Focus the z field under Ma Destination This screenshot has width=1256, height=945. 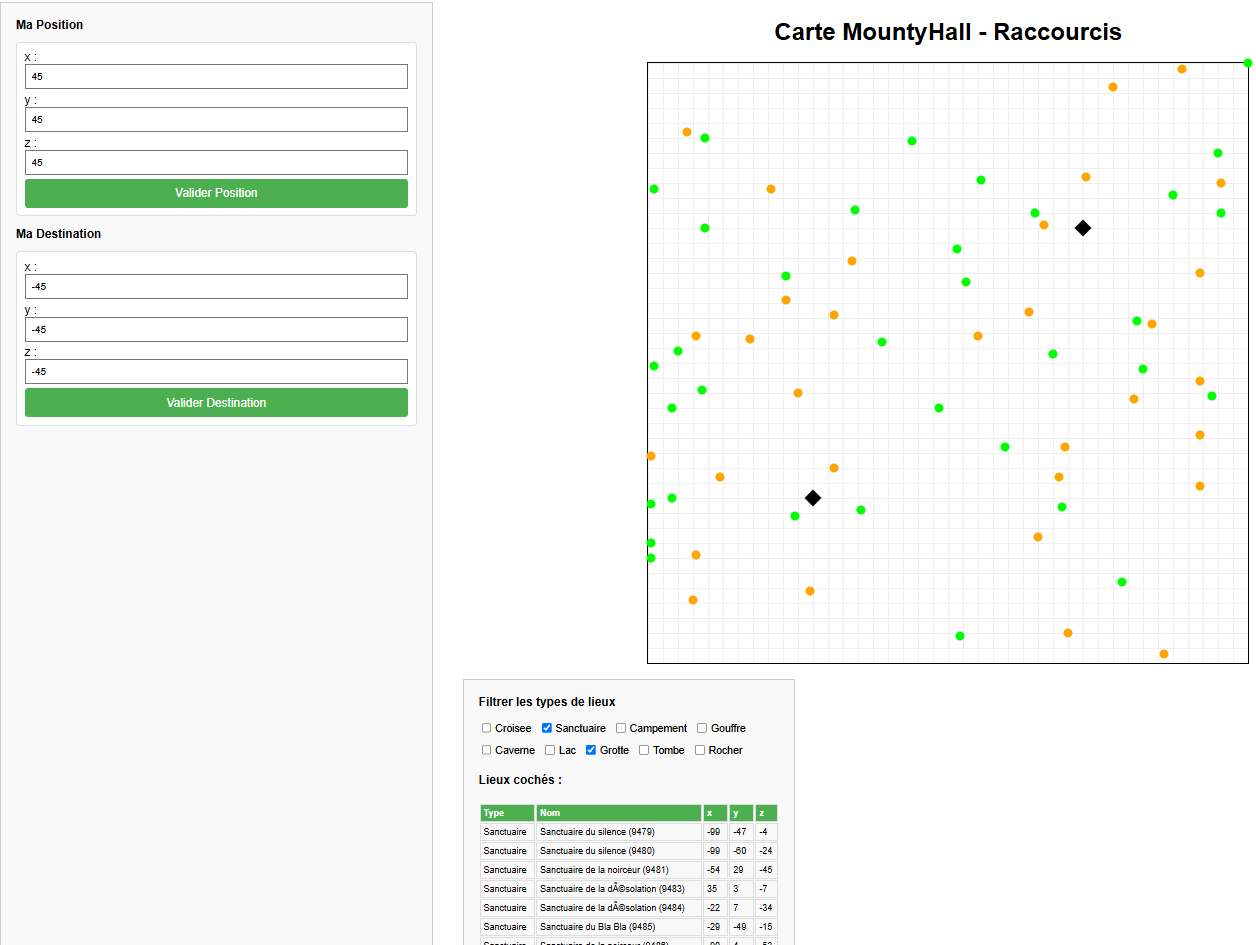pos(216,371)
